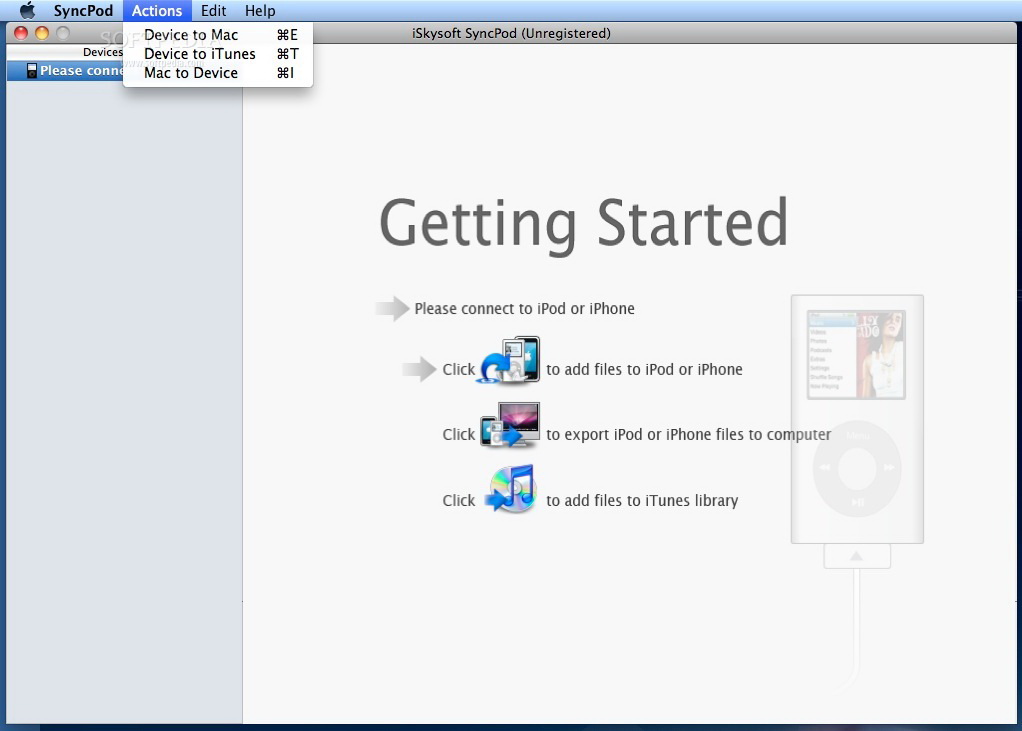Open the Edit menu
The image size is (1022, 731).
coord(213,10)
